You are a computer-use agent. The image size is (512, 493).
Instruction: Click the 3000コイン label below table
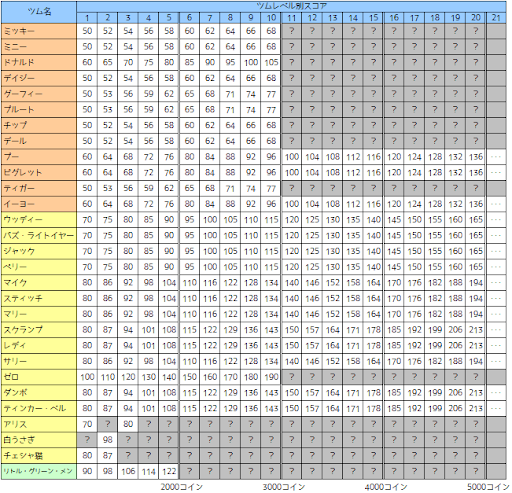(x=284, y=487)
